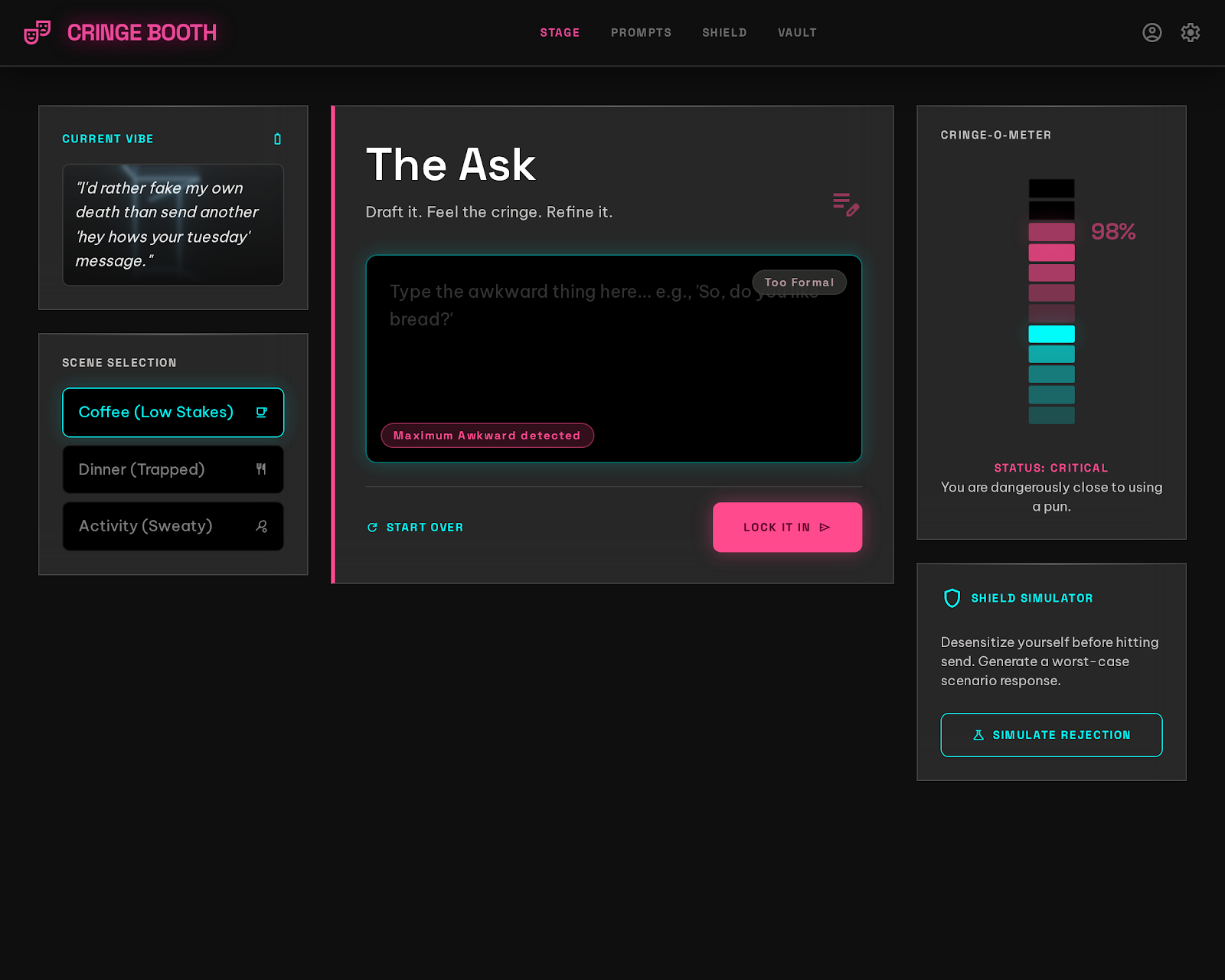1225x980 pixels.
Task: Choose the Dinner (Trapped) scene option
Action: tap(142, 469)
